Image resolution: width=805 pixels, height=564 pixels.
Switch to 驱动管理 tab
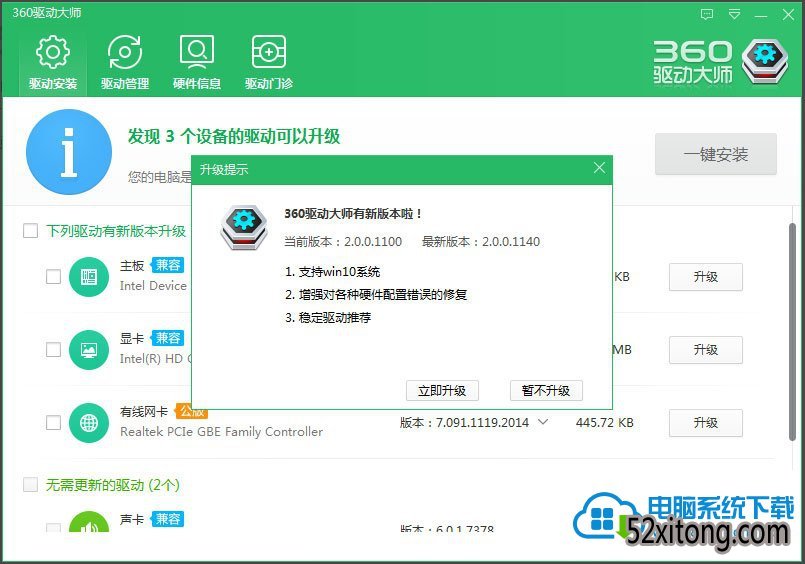(x=125, y=63)
